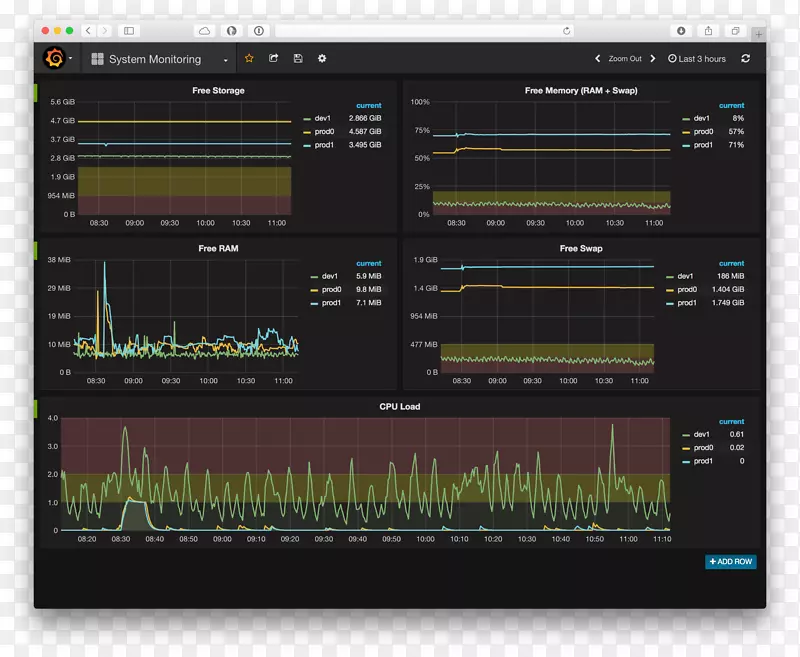Open the Free Storage panel title menu
800x657 pixels.
pos(219,90)
